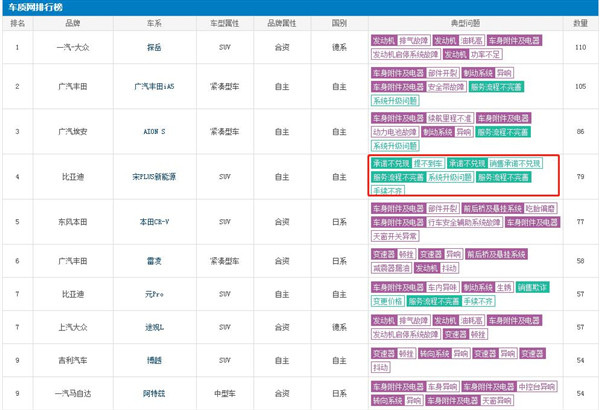Click the 变更价格 tag

(x=388, y=302)
